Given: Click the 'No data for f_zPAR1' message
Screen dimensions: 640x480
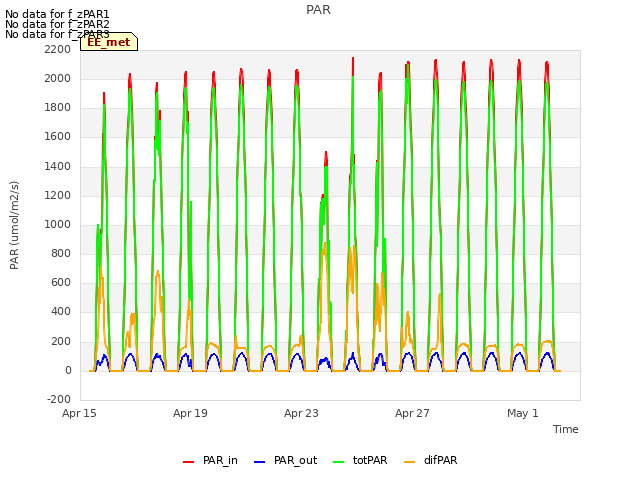Looking at the screenshot, I should click(x=57, y=15).
